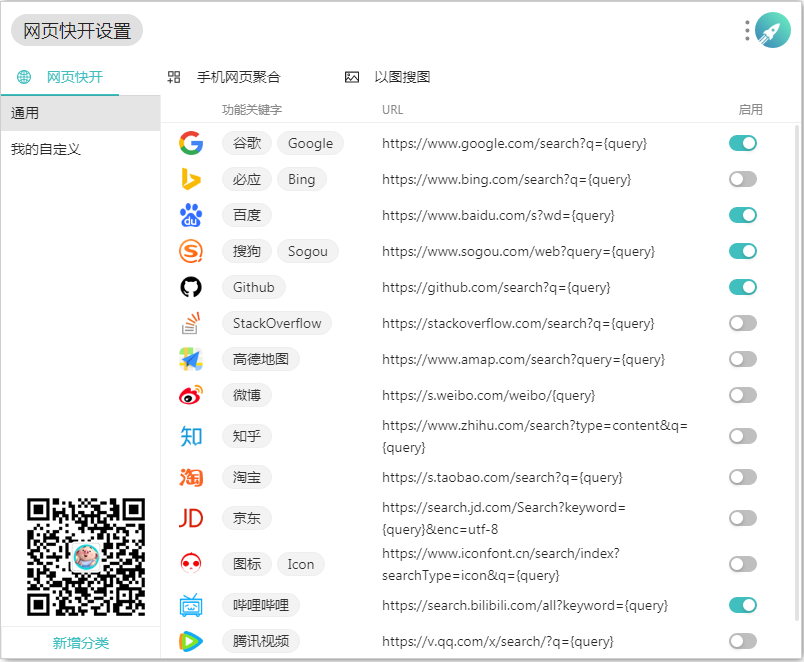Turn off the Baidu toggle
This screenshot has width=804, height=662.
click(x=742, y=215)
